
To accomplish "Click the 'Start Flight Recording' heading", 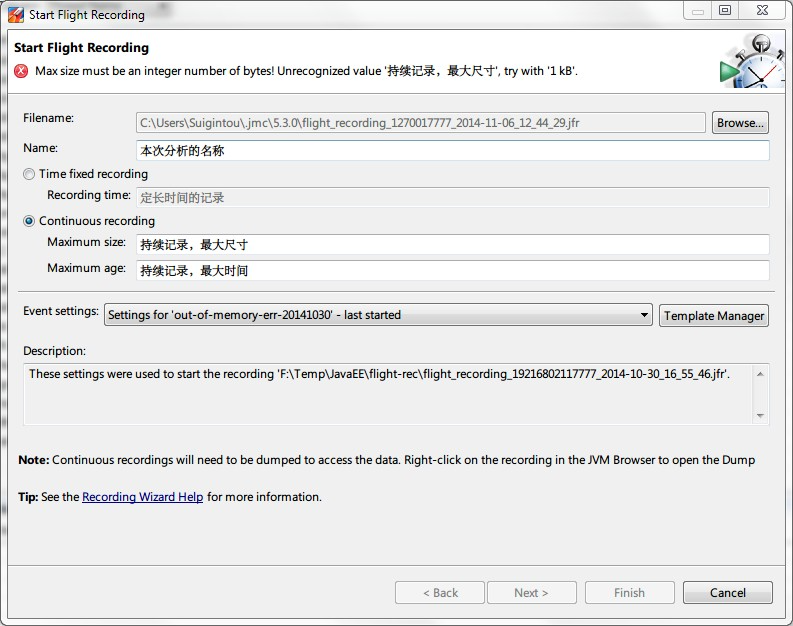I will pyautogui.click(x=81, y=48).
